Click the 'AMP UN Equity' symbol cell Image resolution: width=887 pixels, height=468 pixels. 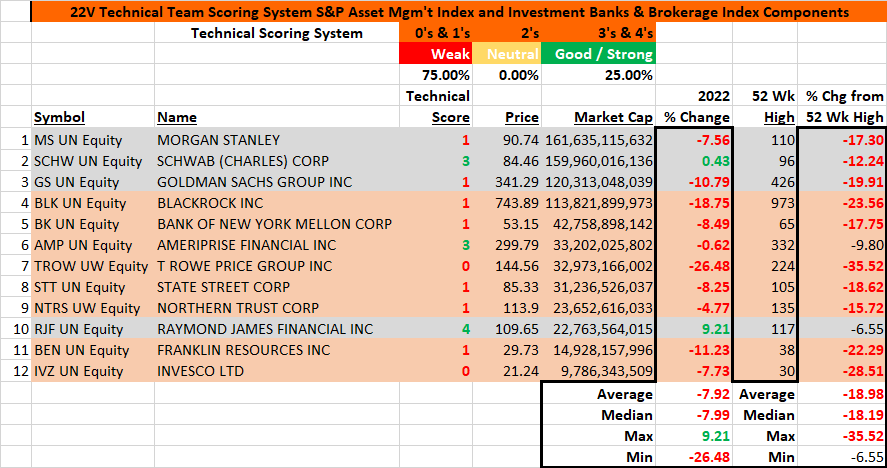coord(93,245)
